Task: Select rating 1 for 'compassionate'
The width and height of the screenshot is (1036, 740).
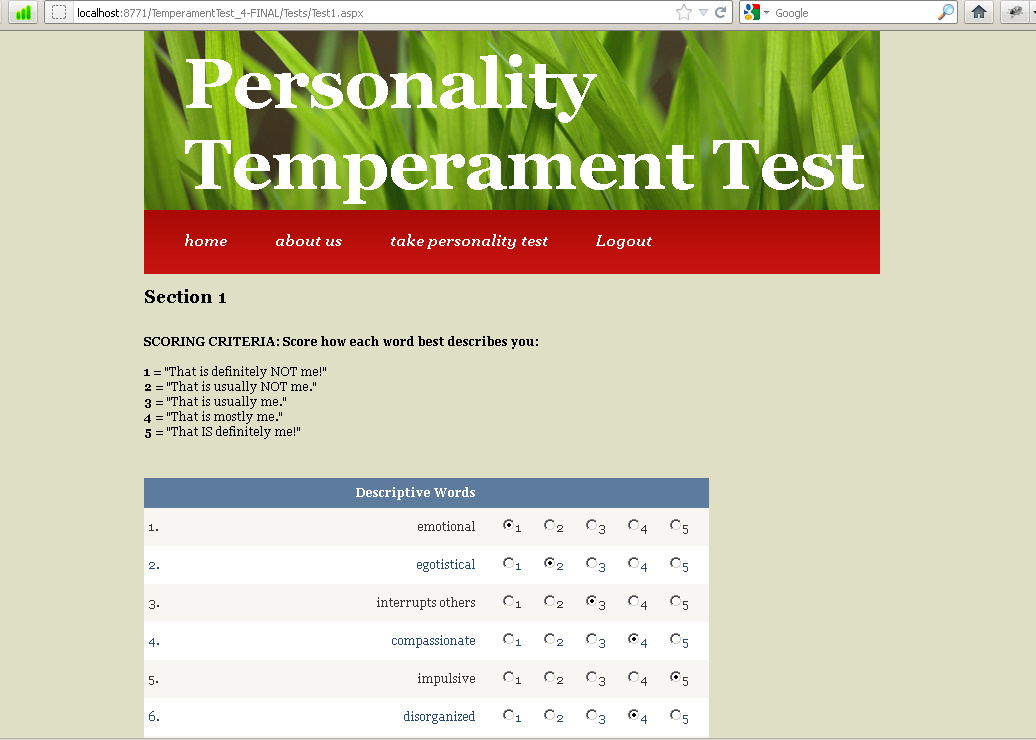Action: [x=507, y=640]
